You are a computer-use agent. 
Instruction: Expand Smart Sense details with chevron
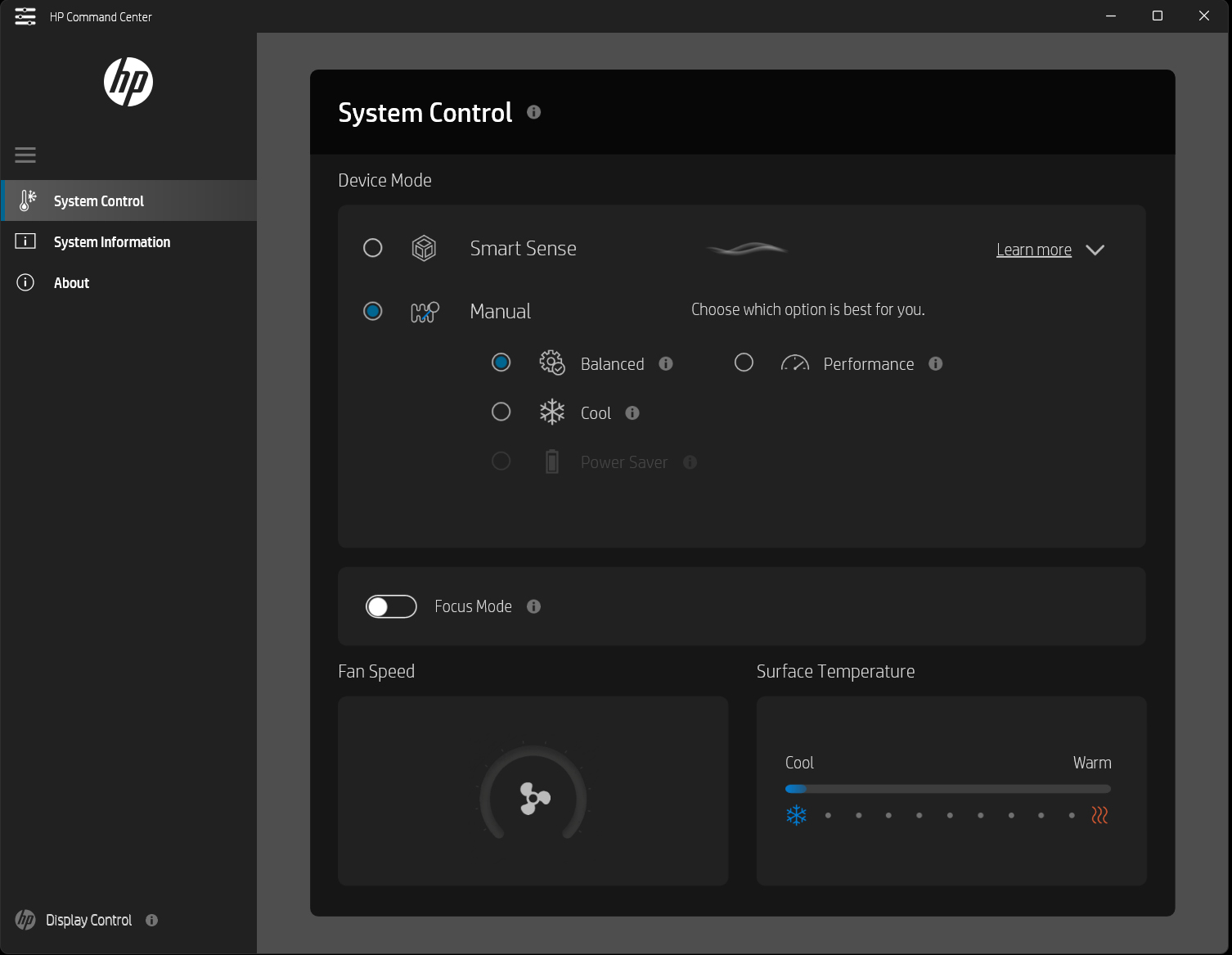(1095, 250)
